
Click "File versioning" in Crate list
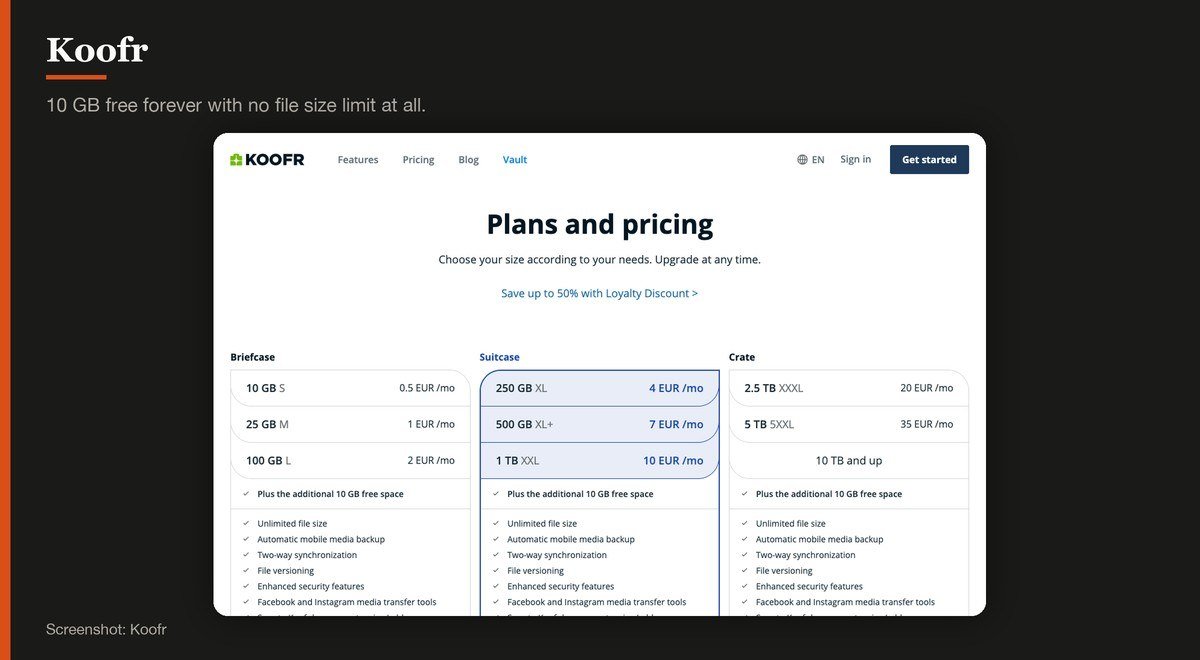(785, 571)
